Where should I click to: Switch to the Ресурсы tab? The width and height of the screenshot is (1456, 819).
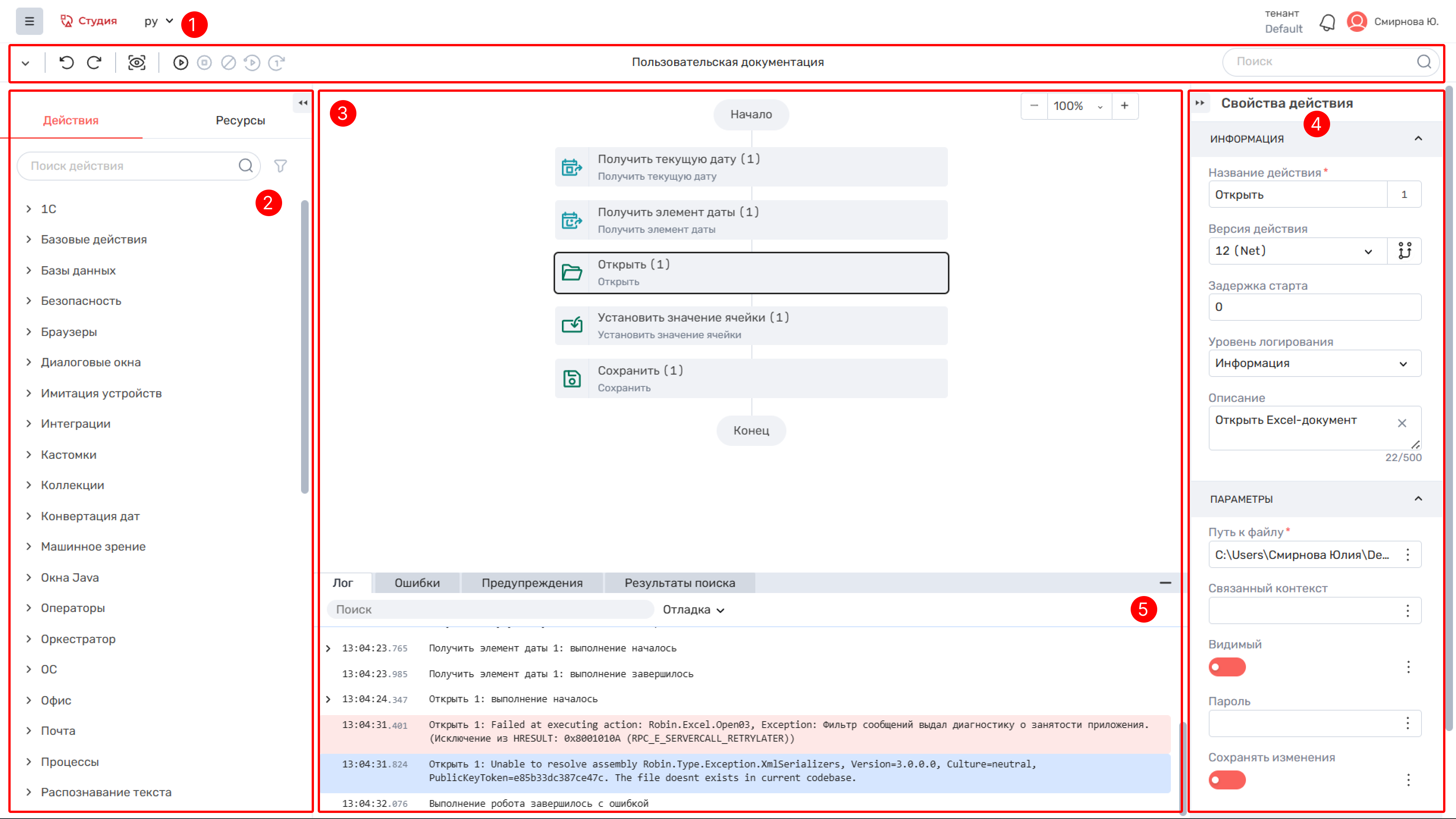[x=240, y=121]
